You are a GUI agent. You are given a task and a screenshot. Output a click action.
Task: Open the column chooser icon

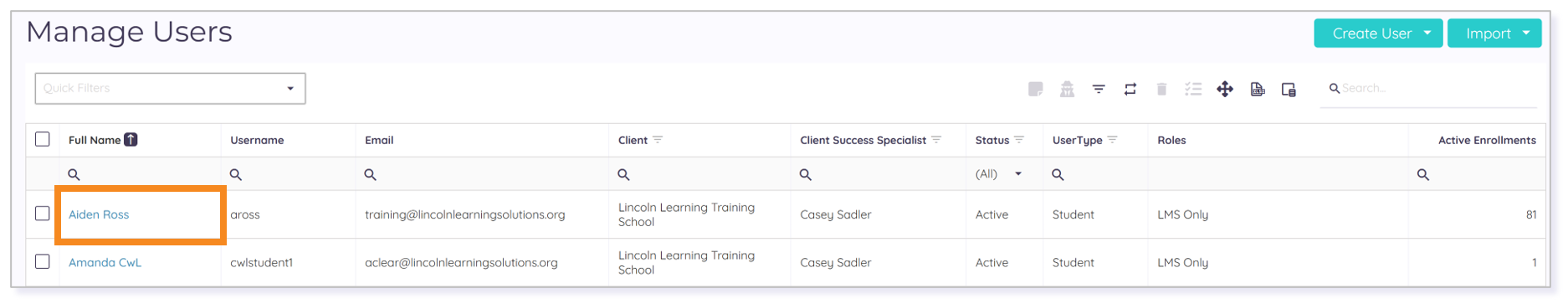[x=1289, y=89]
